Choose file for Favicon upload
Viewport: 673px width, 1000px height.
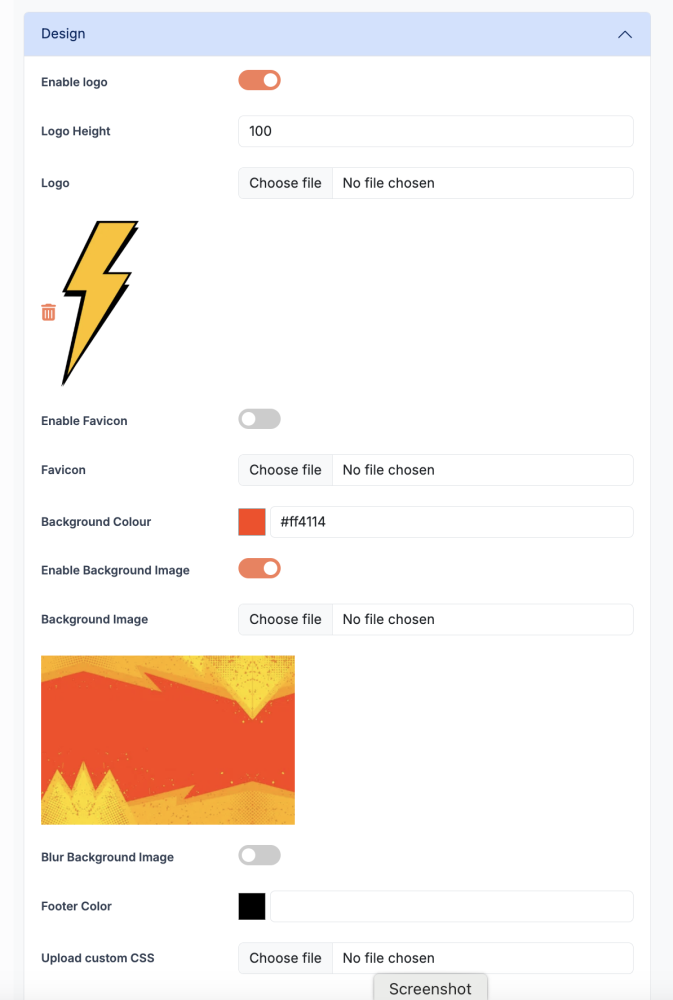[x=285, y=470]
